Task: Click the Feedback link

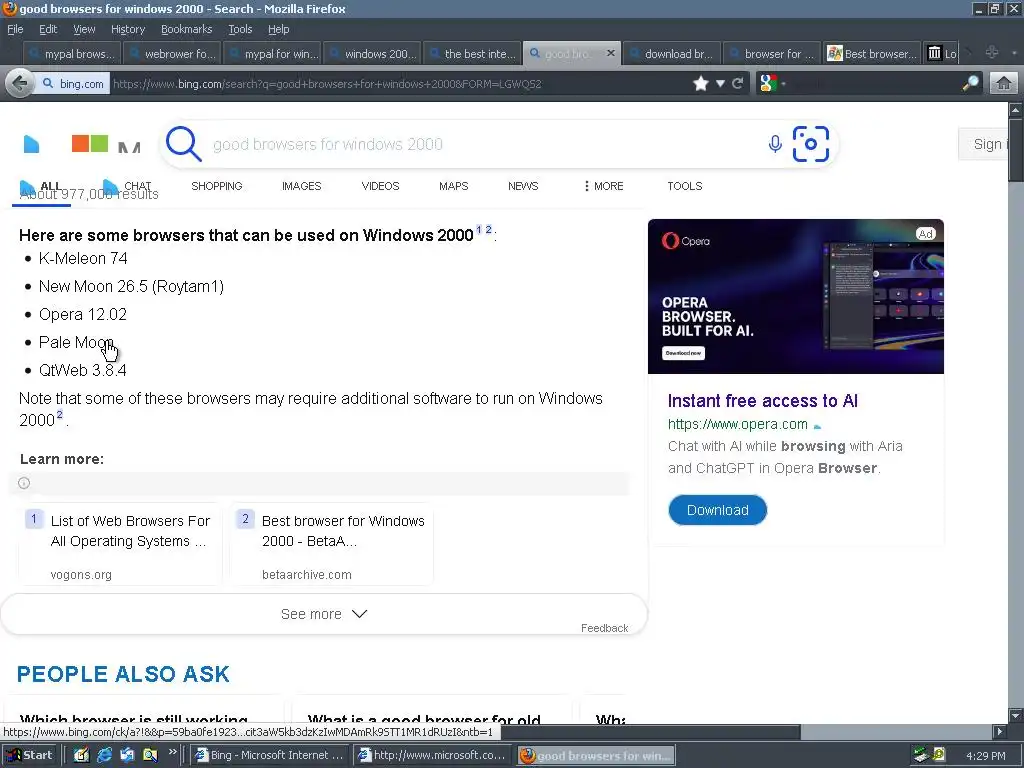Action: (x=604, y=628)
